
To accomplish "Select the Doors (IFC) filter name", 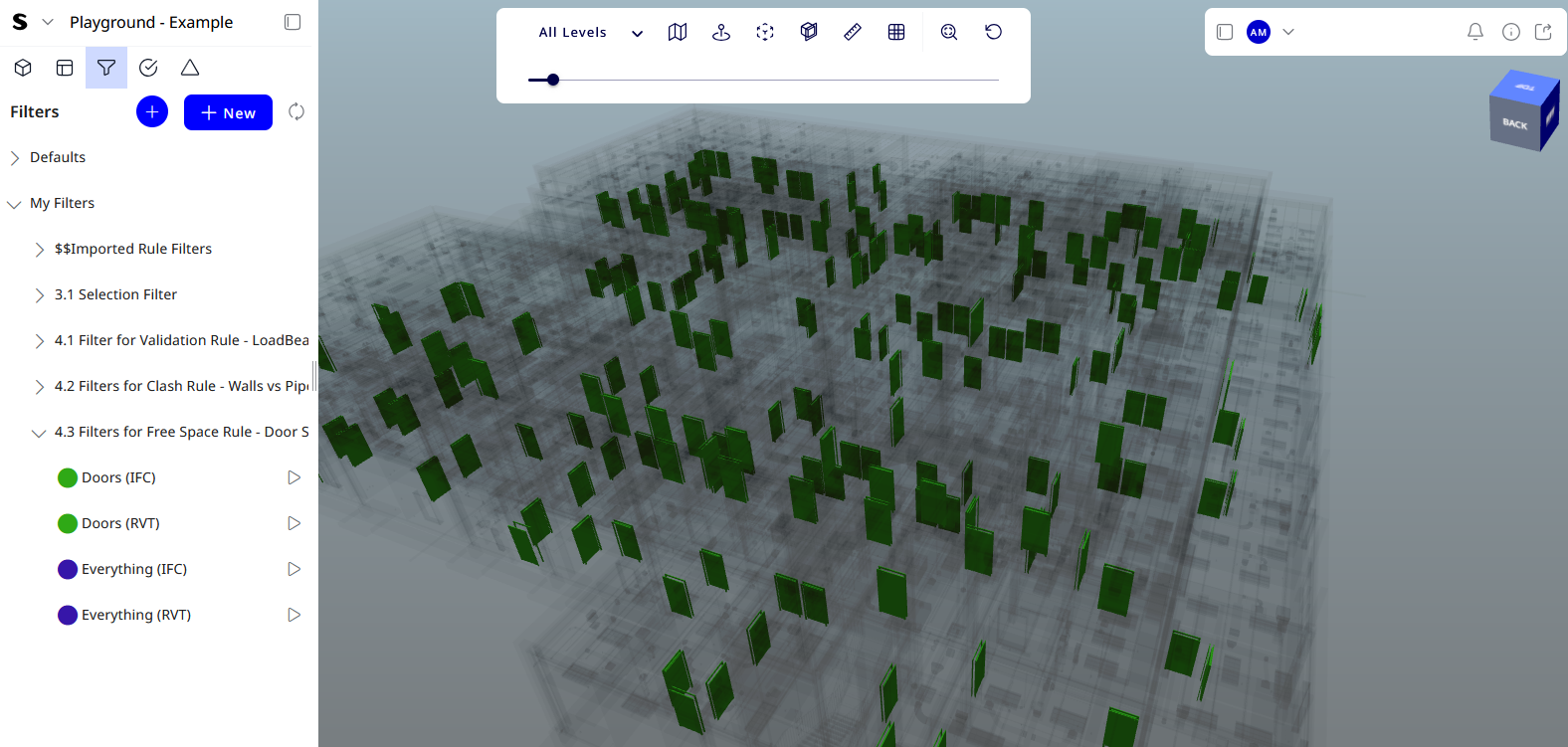I will tap(118, 477).
